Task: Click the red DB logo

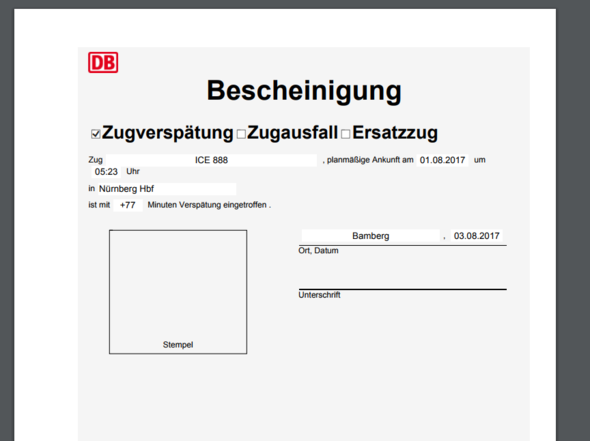Action: click(x=103, y=62)
